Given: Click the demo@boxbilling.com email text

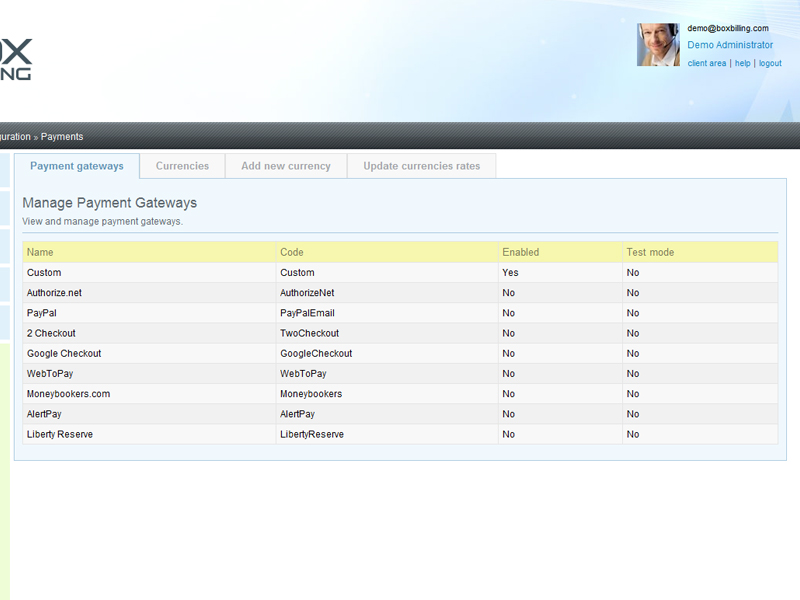Looking at the screenshot, I should 728,28.
